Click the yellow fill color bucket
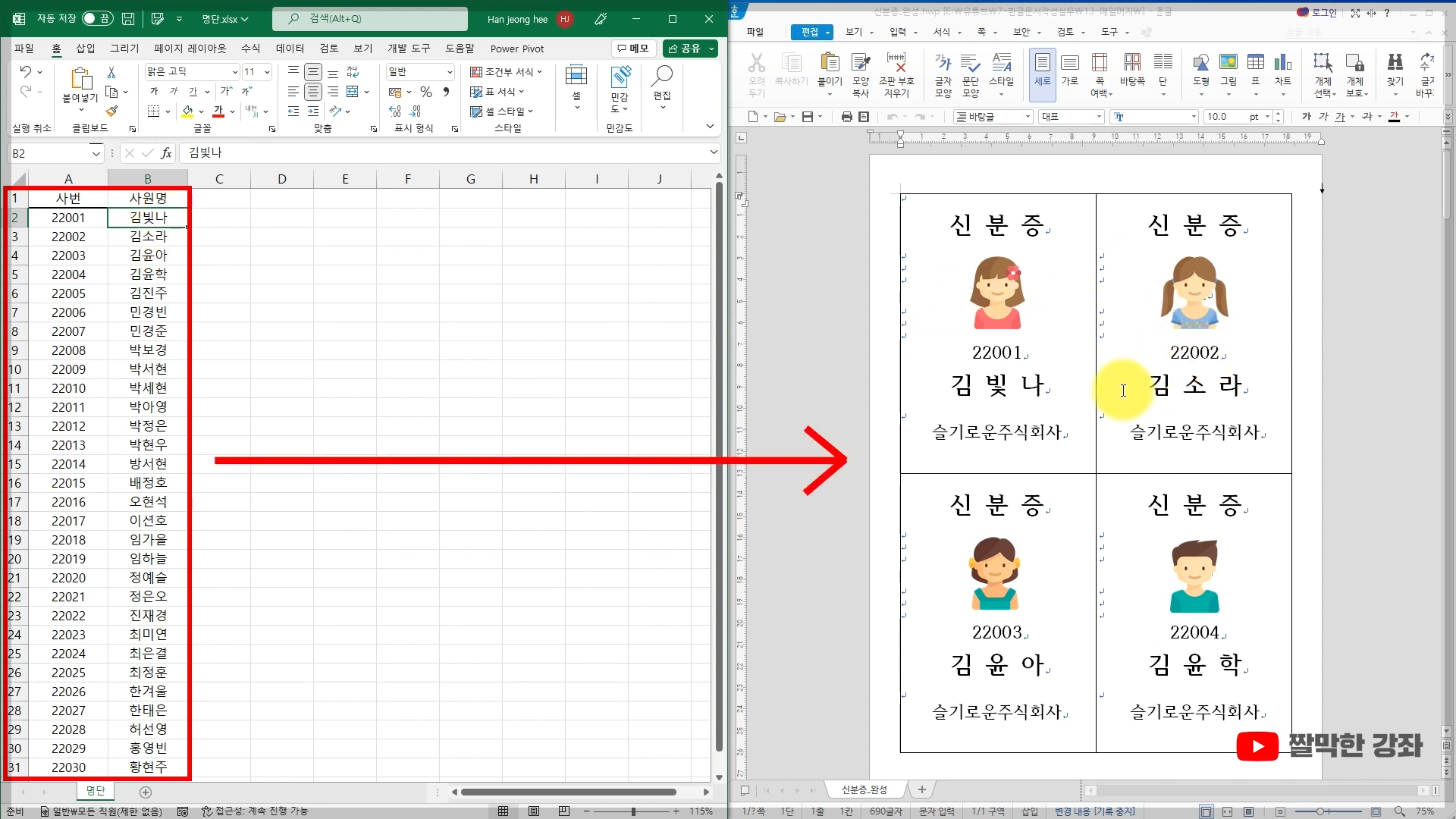Viewport: 1456px width, 819px height. coord(187,111)
